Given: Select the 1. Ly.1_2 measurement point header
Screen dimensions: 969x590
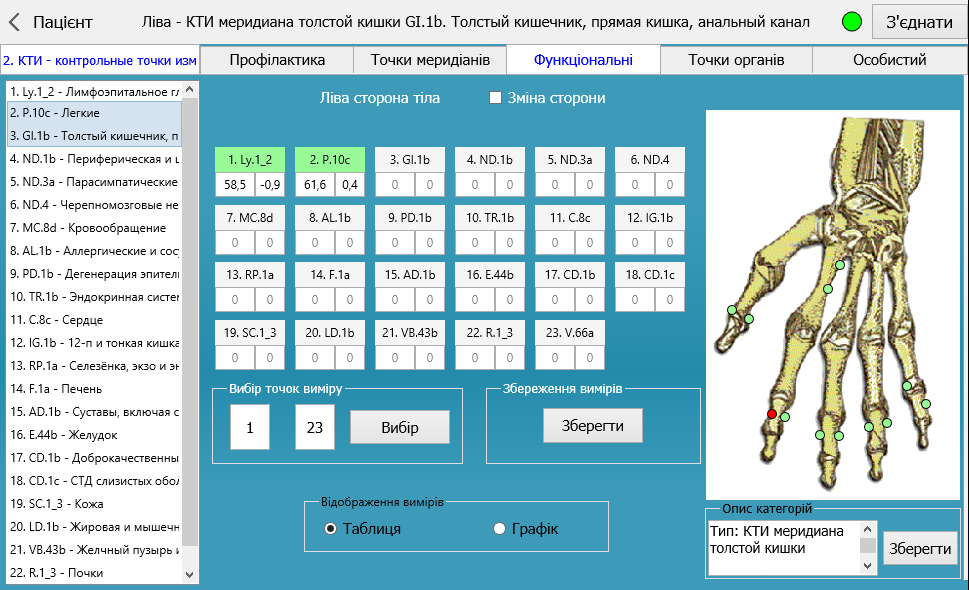Looking at the screenshot, I should (x=249, y=159).
